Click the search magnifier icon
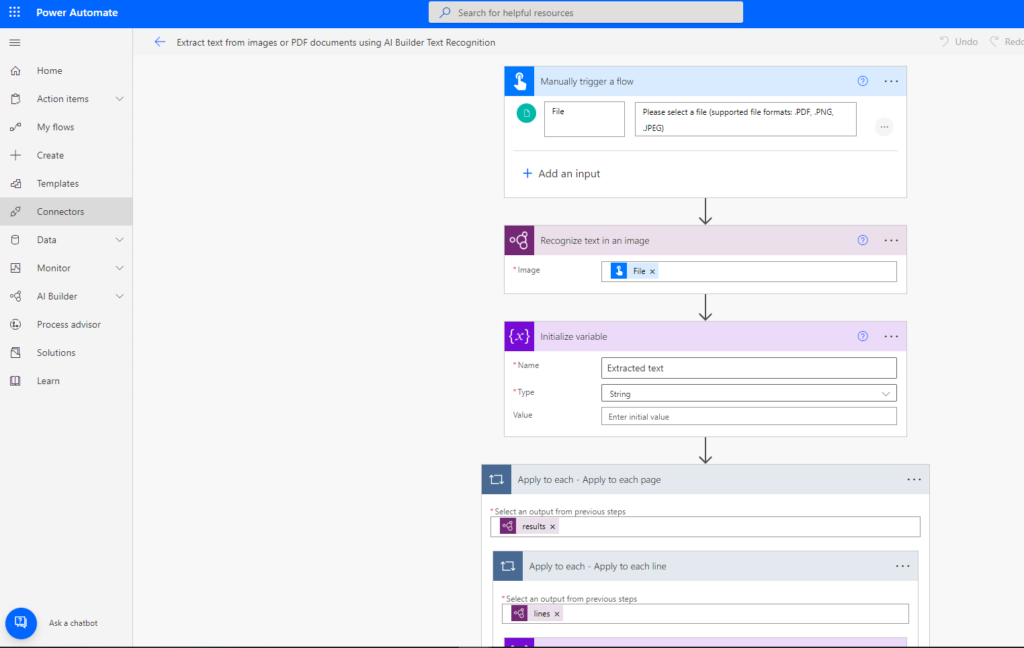Viewport: 1024px width, 648px height. pyautogui.click(x=445, y=12)
